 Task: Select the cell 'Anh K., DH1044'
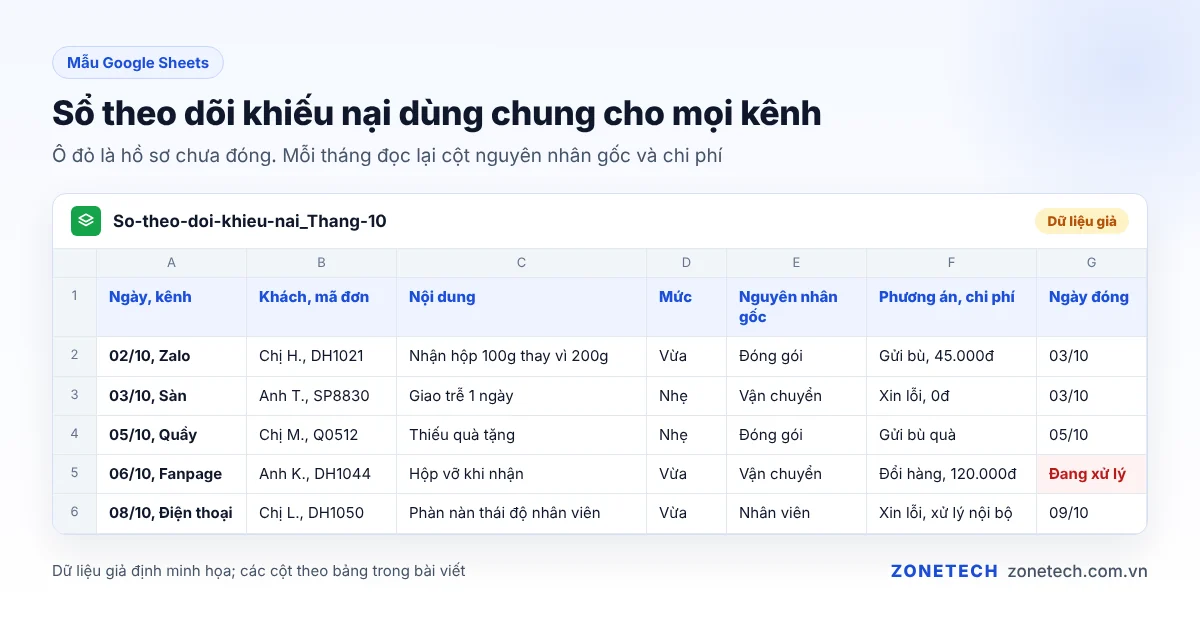click(322, 473)
